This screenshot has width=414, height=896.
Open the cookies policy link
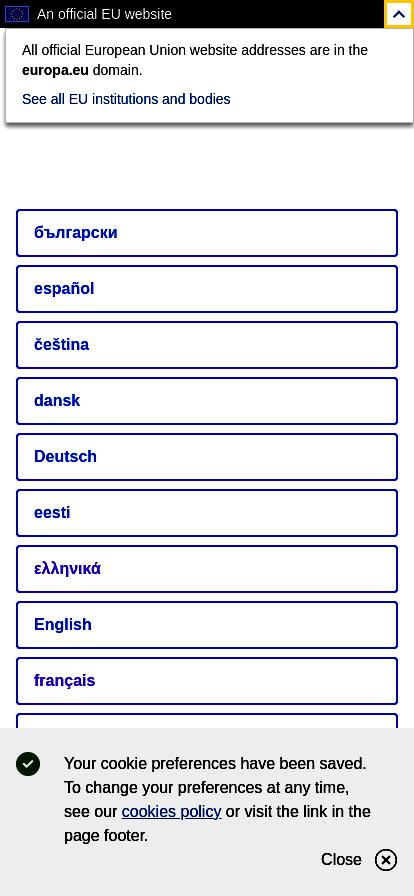172,811
